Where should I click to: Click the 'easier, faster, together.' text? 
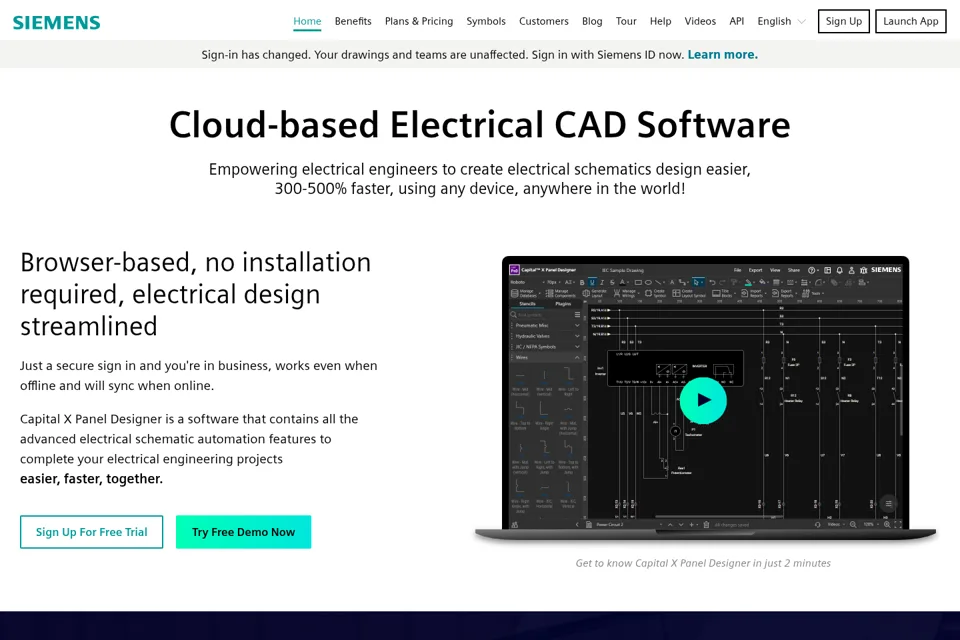point(91,479)
